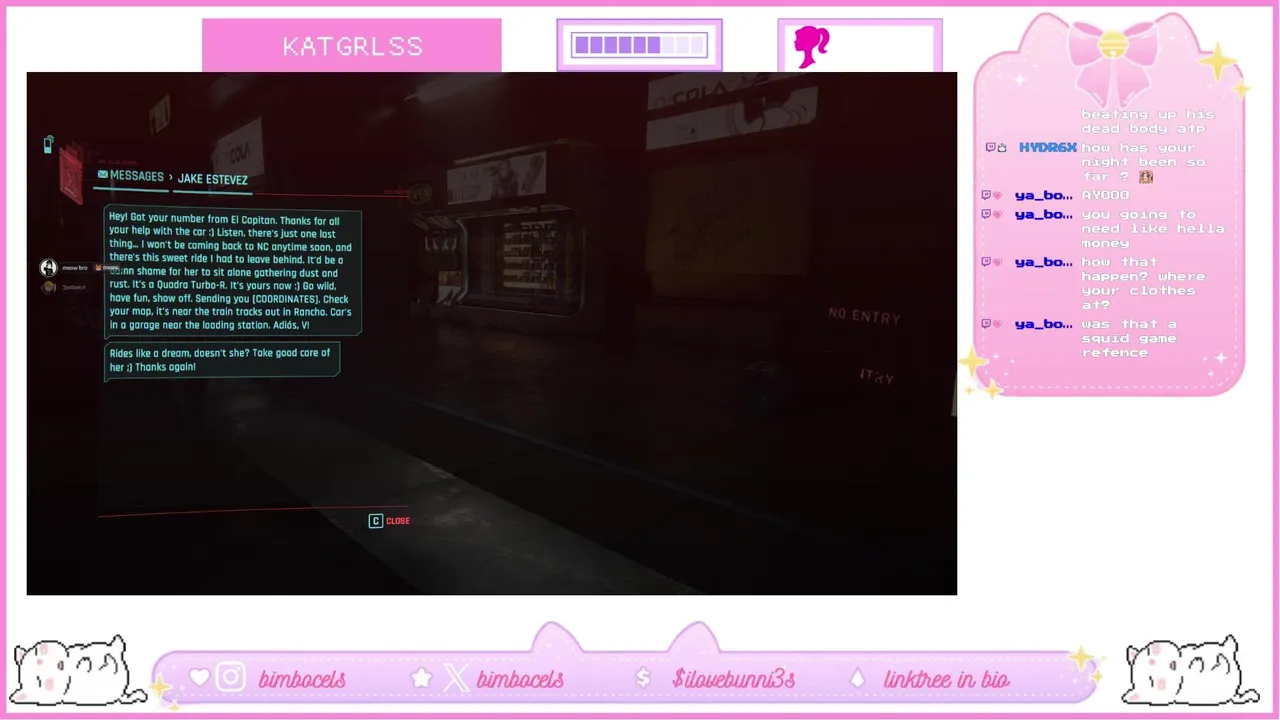
Task: Open the MESSAGES breadcrumb tab
Action: [136, 176]
